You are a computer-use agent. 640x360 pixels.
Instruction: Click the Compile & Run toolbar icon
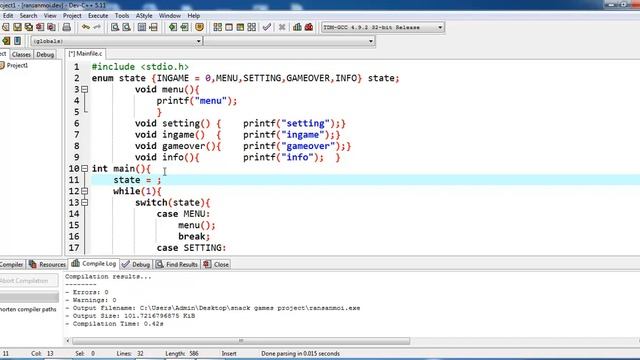240,27
